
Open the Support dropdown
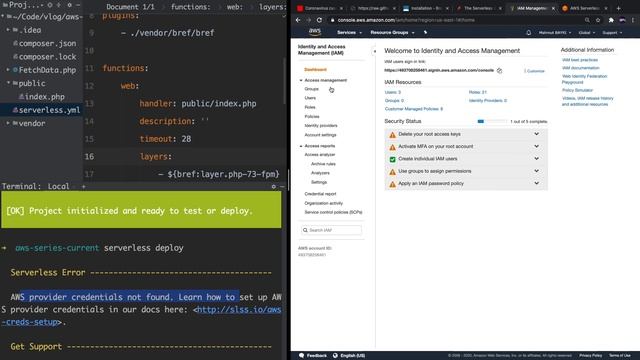click(x=612, y=32)
